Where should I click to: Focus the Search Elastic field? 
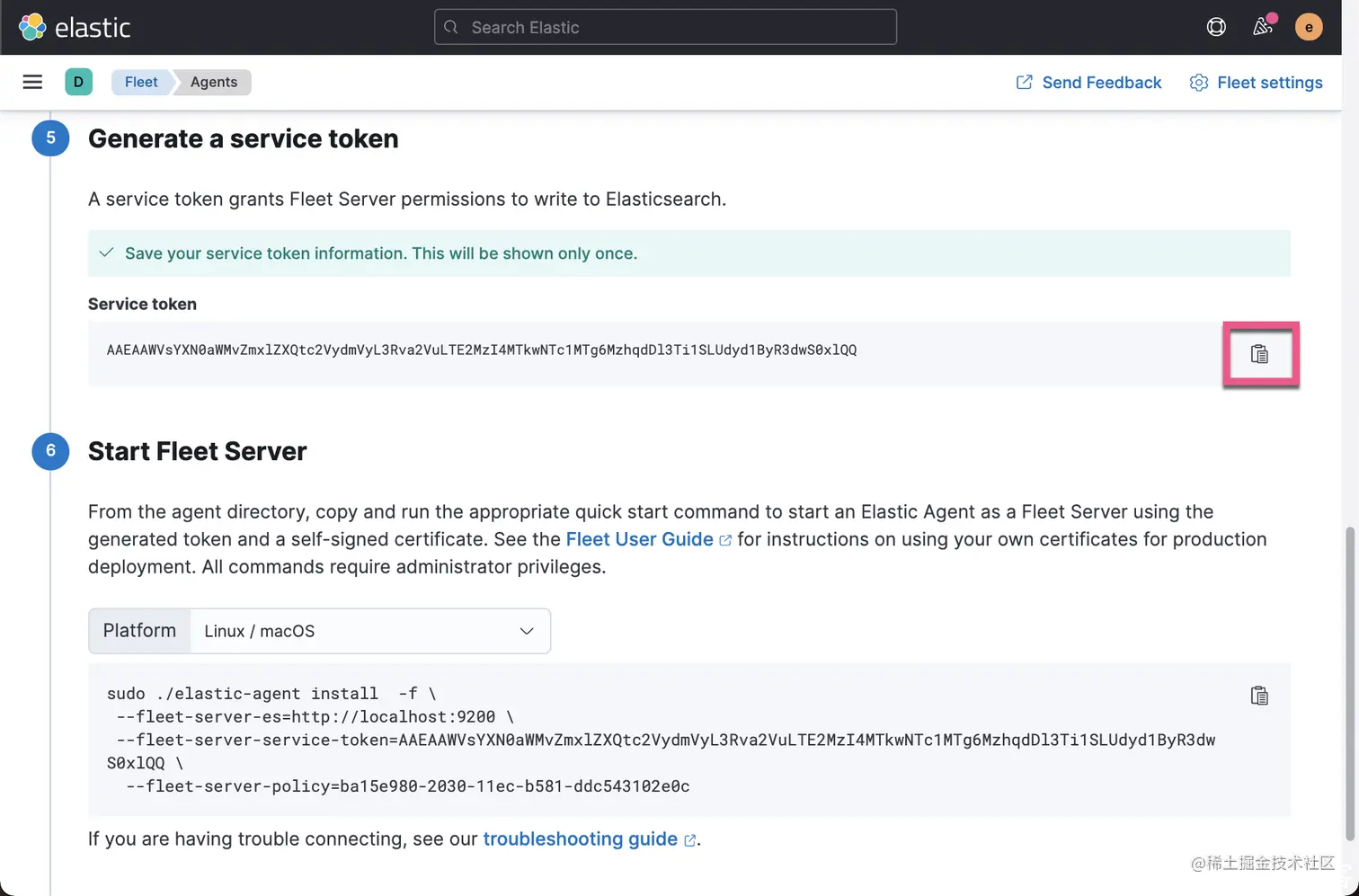click(665, 27)
